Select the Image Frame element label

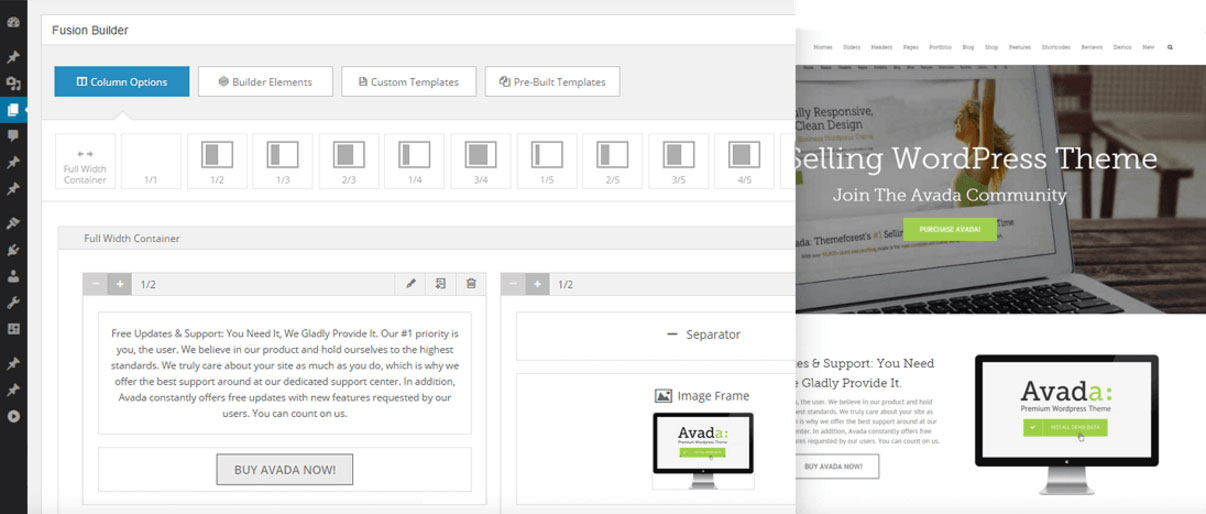pos(702,396)
